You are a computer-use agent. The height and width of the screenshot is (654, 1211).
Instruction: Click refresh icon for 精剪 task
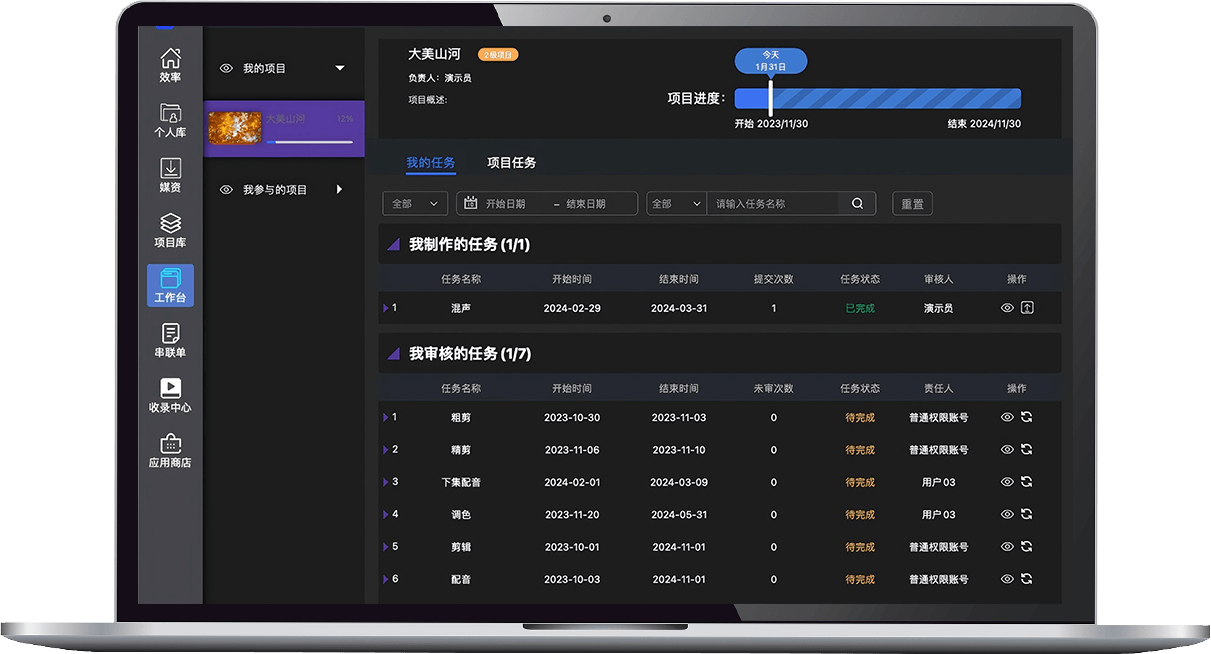coord(1026,450)
